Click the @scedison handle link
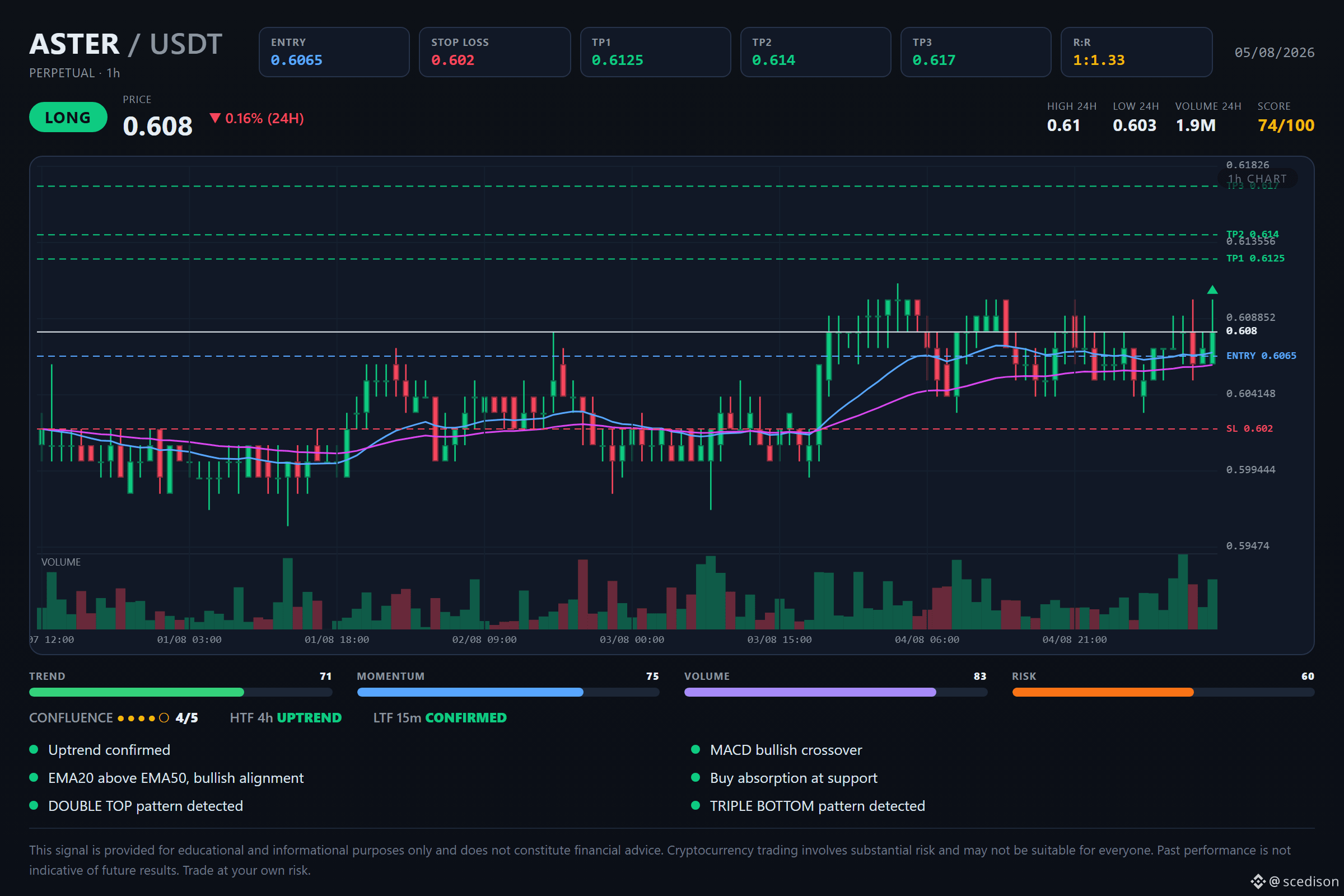 1304,881
